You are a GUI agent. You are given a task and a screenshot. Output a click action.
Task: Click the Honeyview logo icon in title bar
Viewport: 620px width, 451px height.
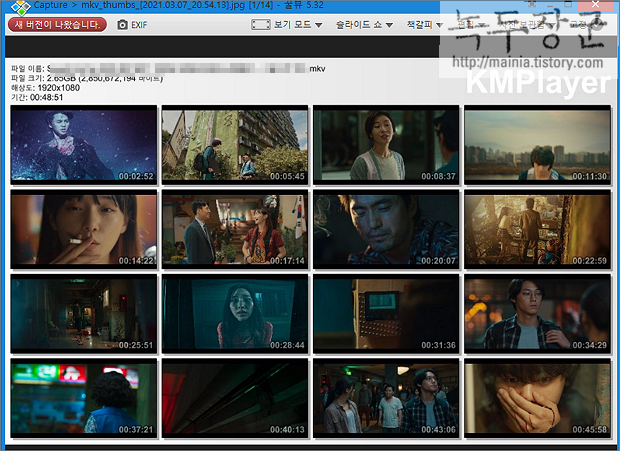click(20, 6)
